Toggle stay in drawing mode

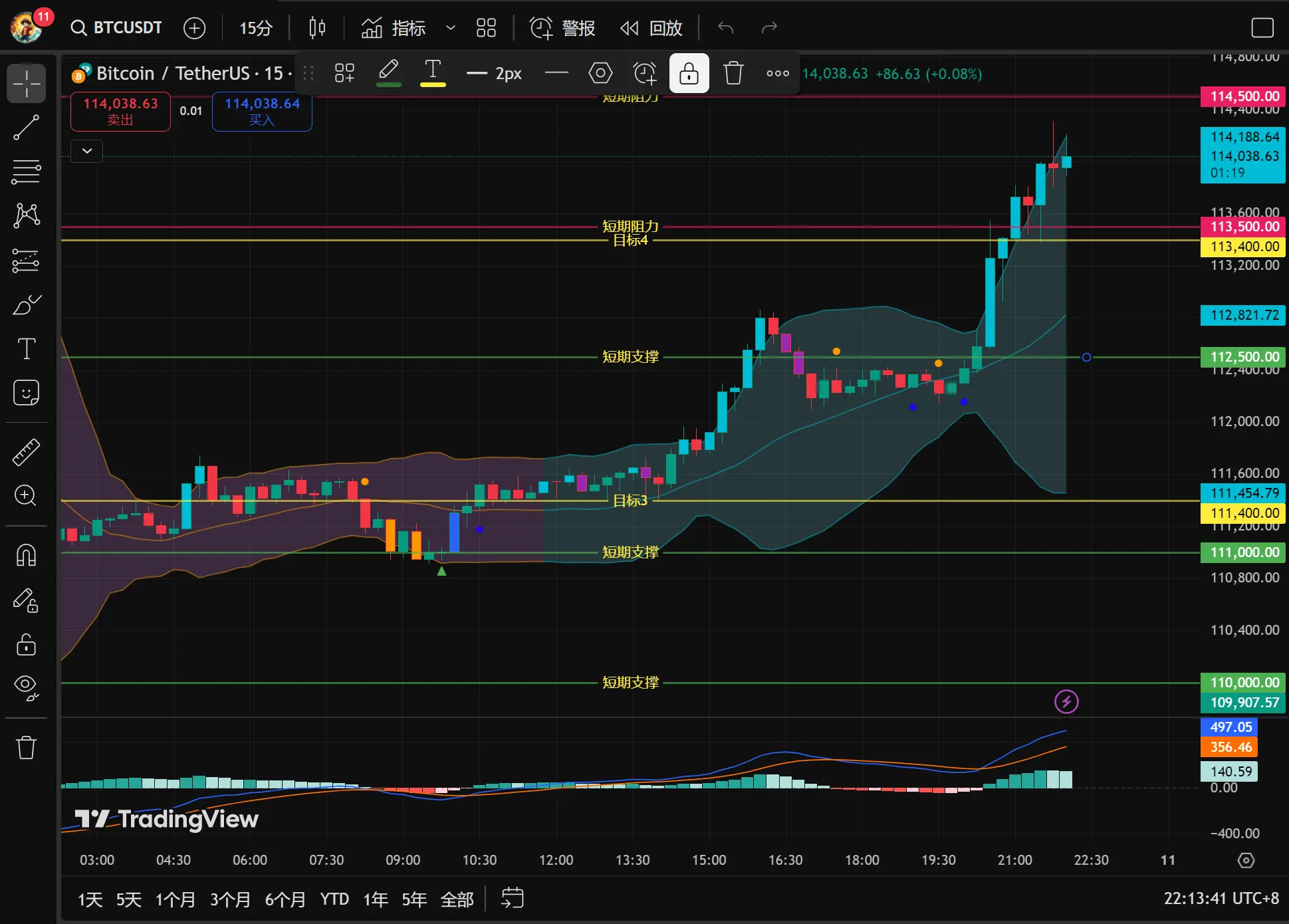(27, 600)
